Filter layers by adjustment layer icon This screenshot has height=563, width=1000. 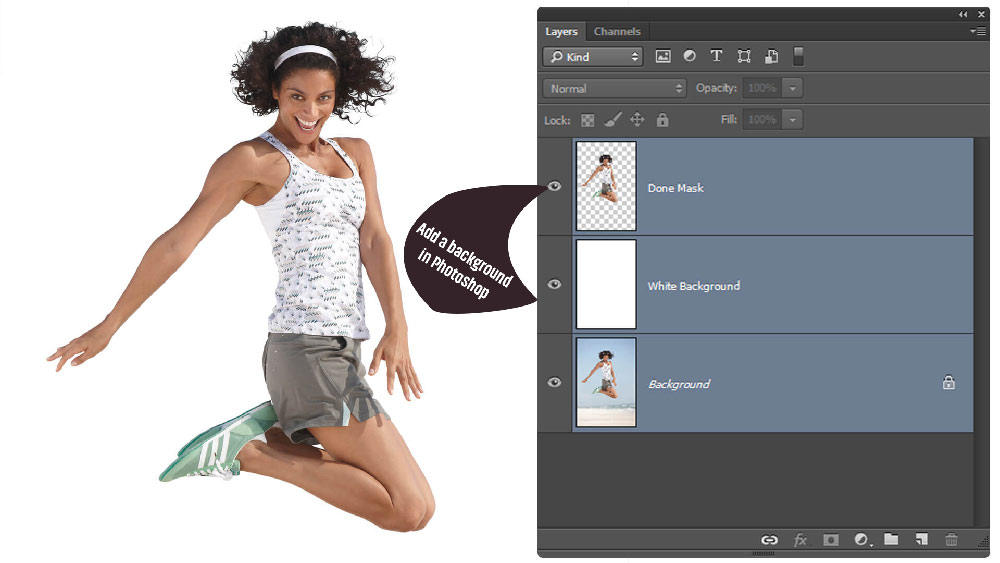(689, 56)
